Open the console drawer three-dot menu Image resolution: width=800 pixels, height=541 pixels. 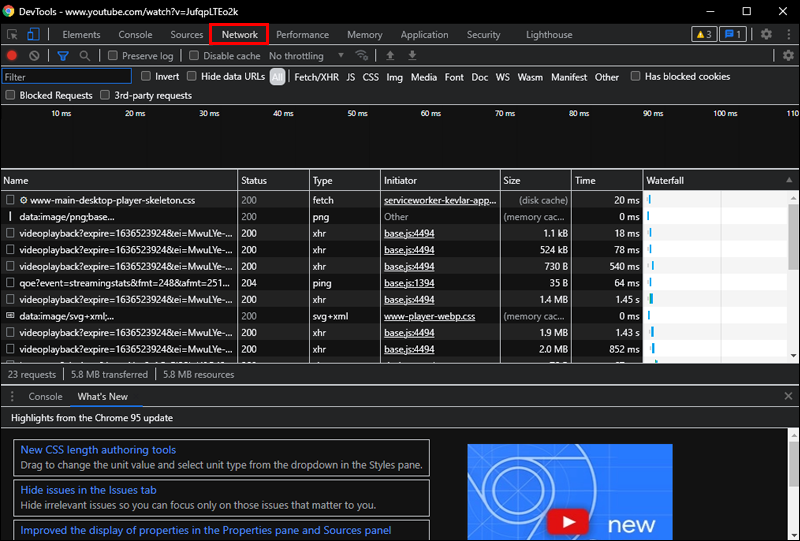[x=12, y=396]
